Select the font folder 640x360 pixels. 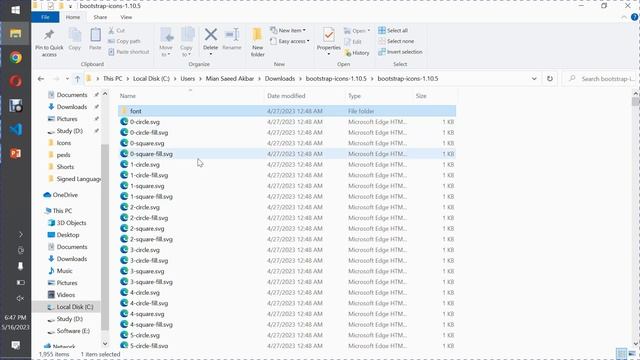coord(287,111)
